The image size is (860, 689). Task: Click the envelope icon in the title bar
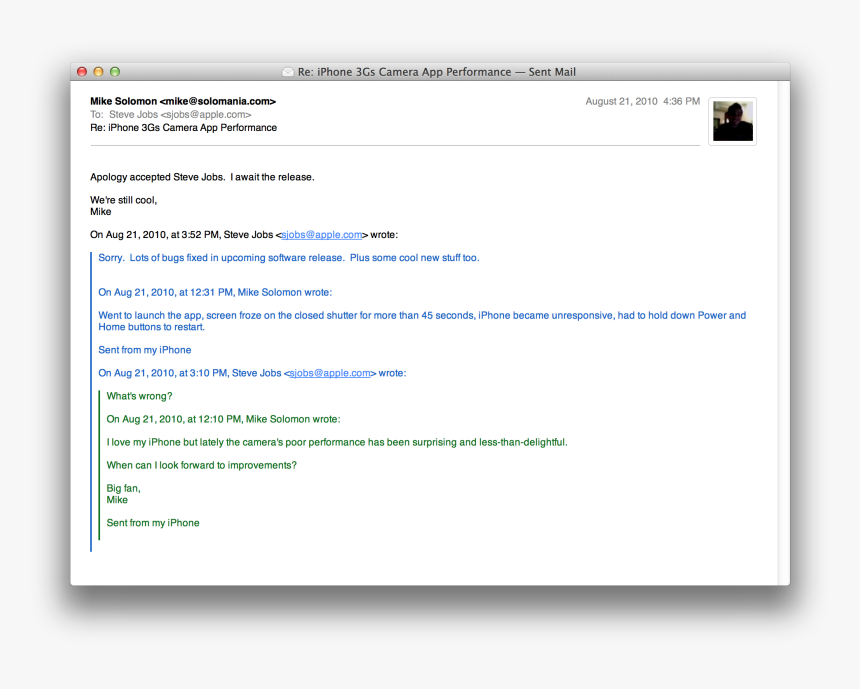coord(288,72)
